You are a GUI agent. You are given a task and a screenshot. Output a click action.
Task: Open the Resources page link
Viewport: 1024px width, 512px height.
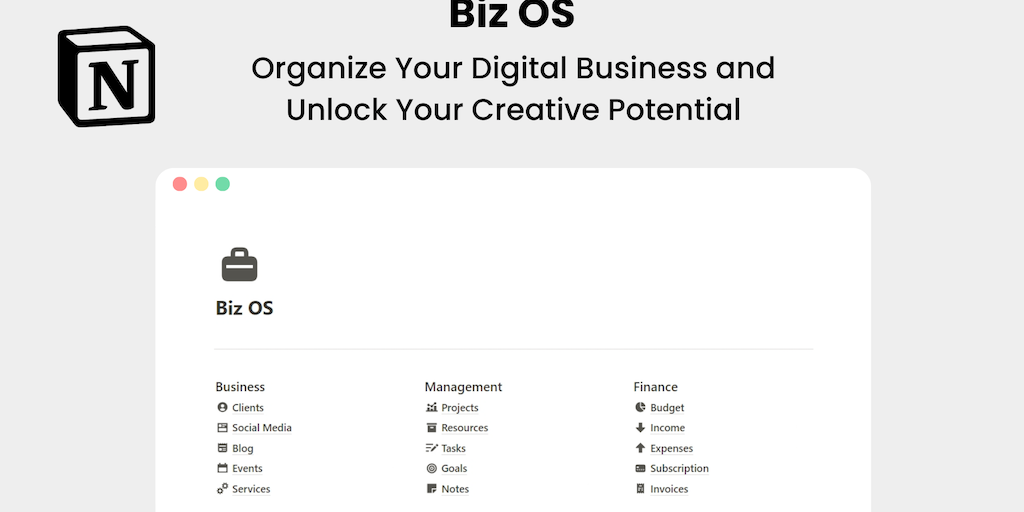[465, 428]
